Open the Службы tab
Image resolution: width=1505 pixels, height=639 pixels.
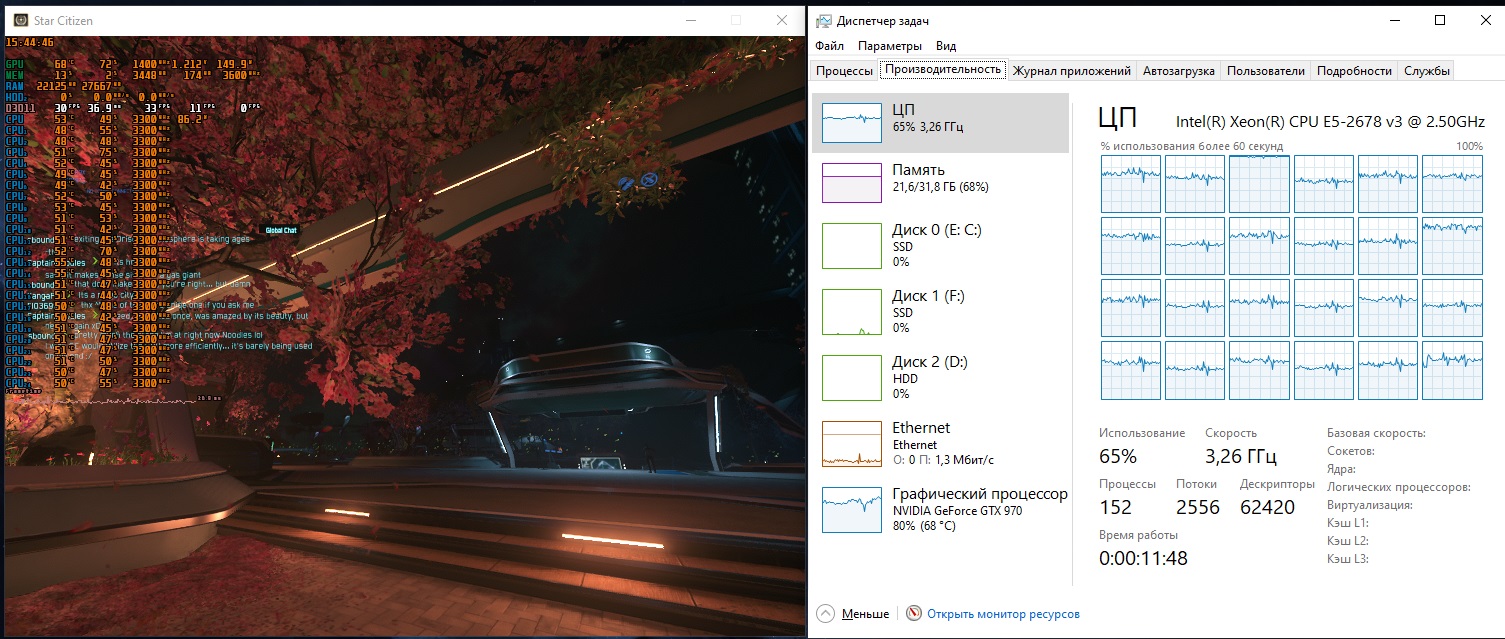pyautogui.click(x=1425, y=70)
